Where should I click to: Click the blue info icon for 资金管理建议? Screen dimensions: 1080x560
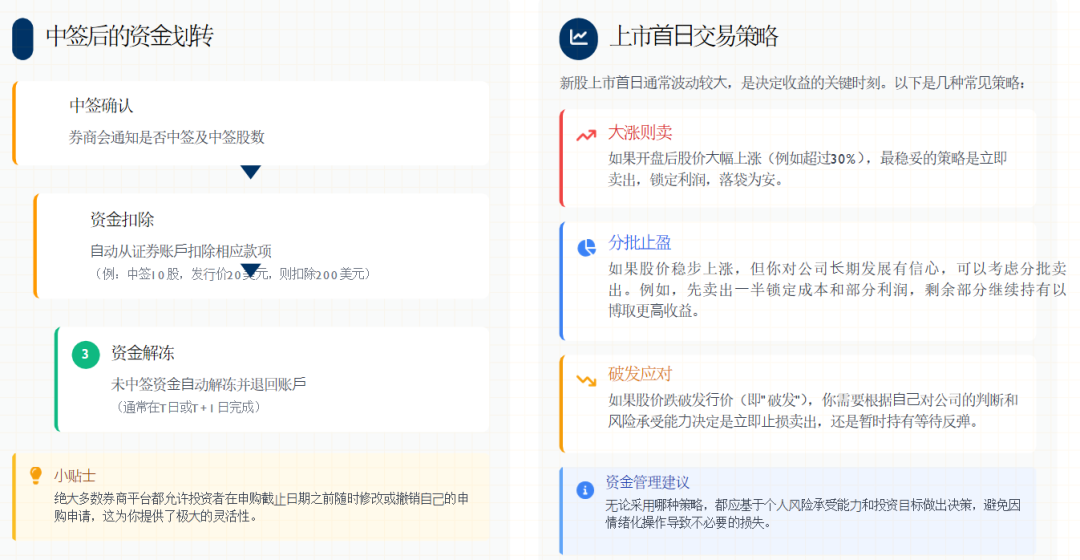tap(585, 490)
